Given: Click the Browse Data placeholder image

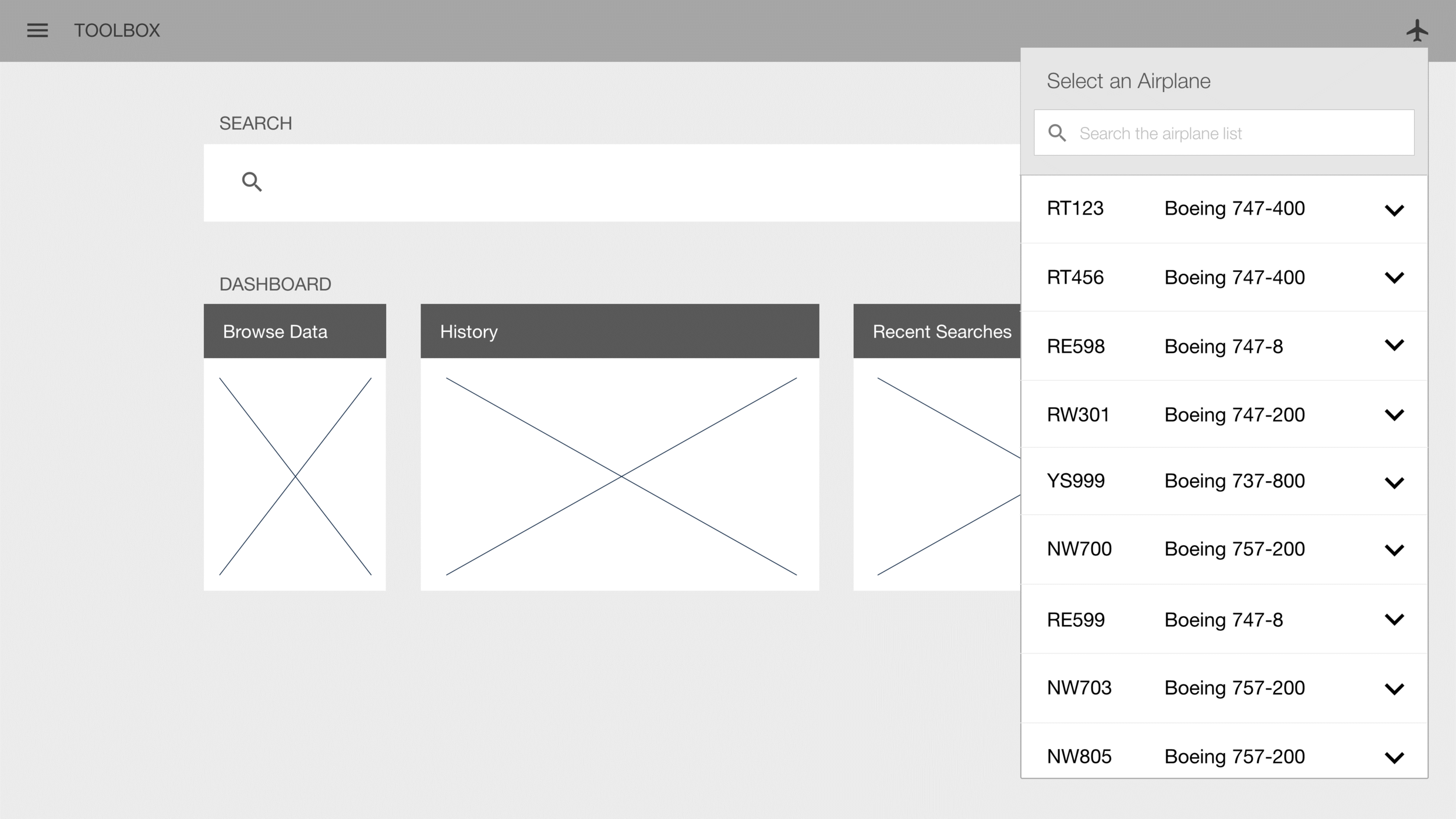Looking at the screenshot, I should coord(295,476).
